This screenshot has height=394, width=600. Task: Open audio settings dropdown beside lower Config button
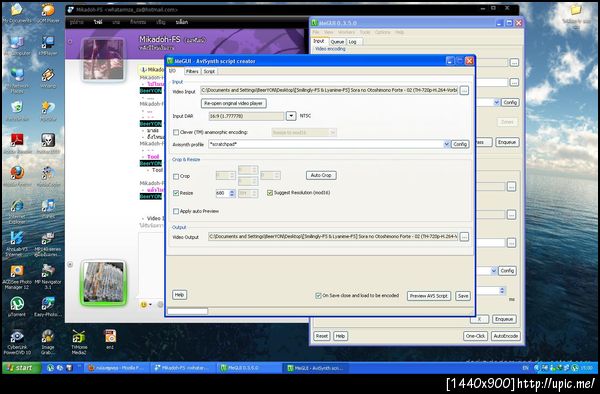tap(494, 271)
